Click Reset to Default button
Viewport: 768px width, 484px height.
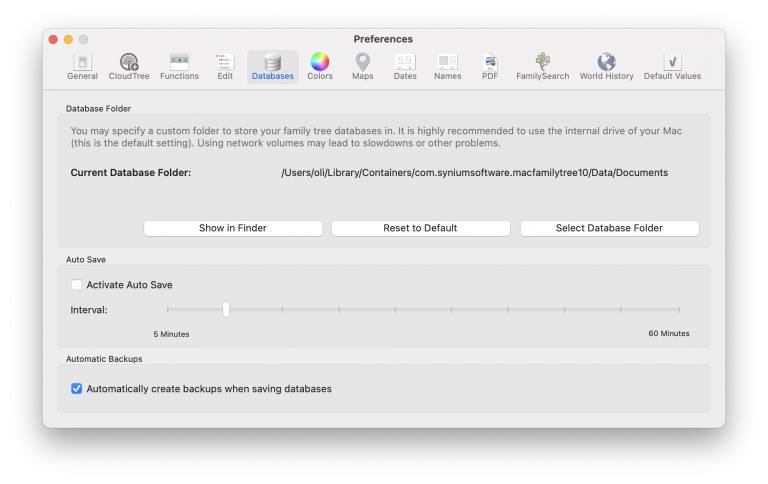[x=420, y=228]
